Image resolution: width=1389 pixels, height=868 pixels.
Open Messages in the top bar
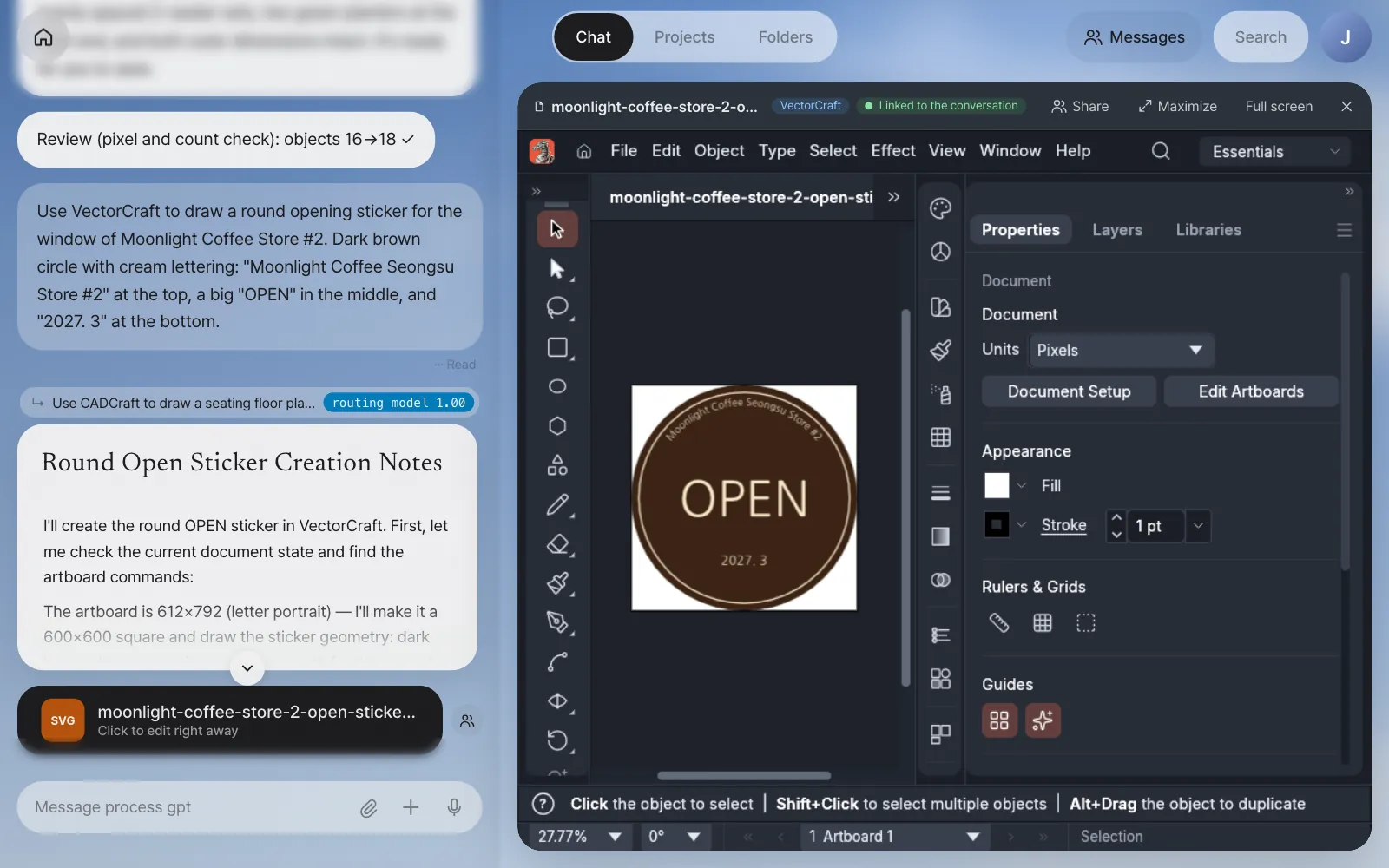[x=1134, y=37]
